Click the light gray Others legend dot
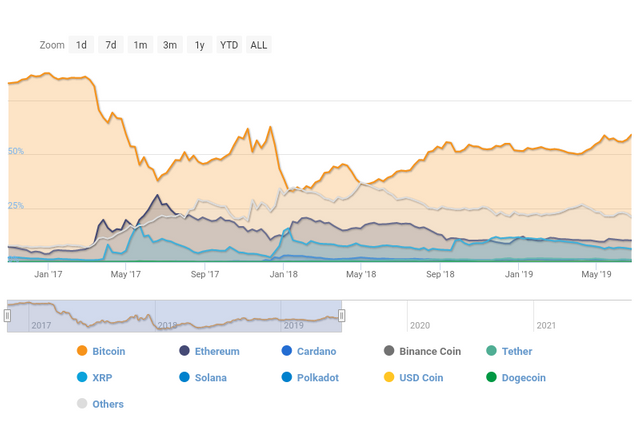This screenshot has height=440, width=640. tap(82, 403)
